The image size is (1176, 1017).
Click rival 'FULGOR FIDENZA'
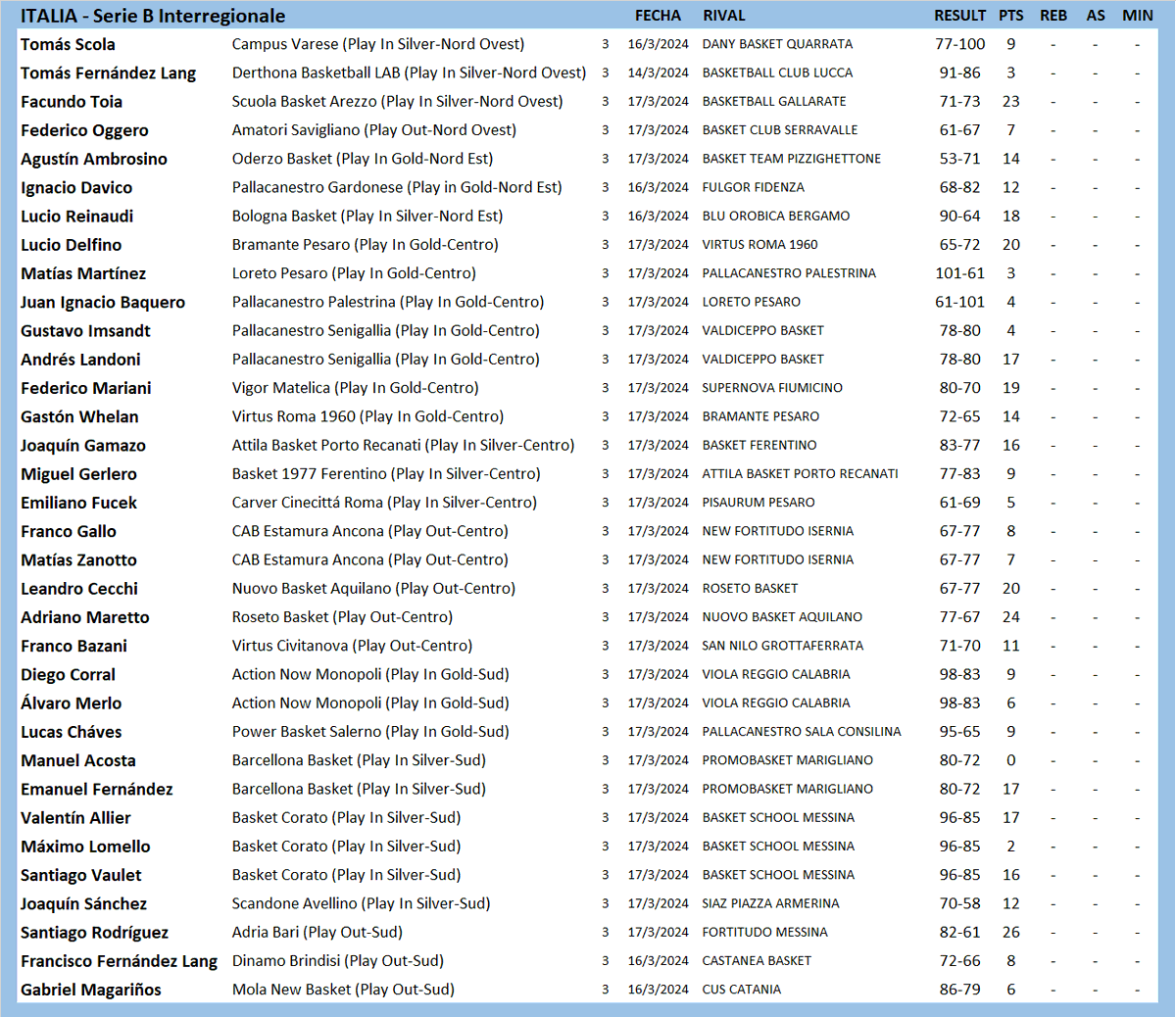[x=753, y=187]
